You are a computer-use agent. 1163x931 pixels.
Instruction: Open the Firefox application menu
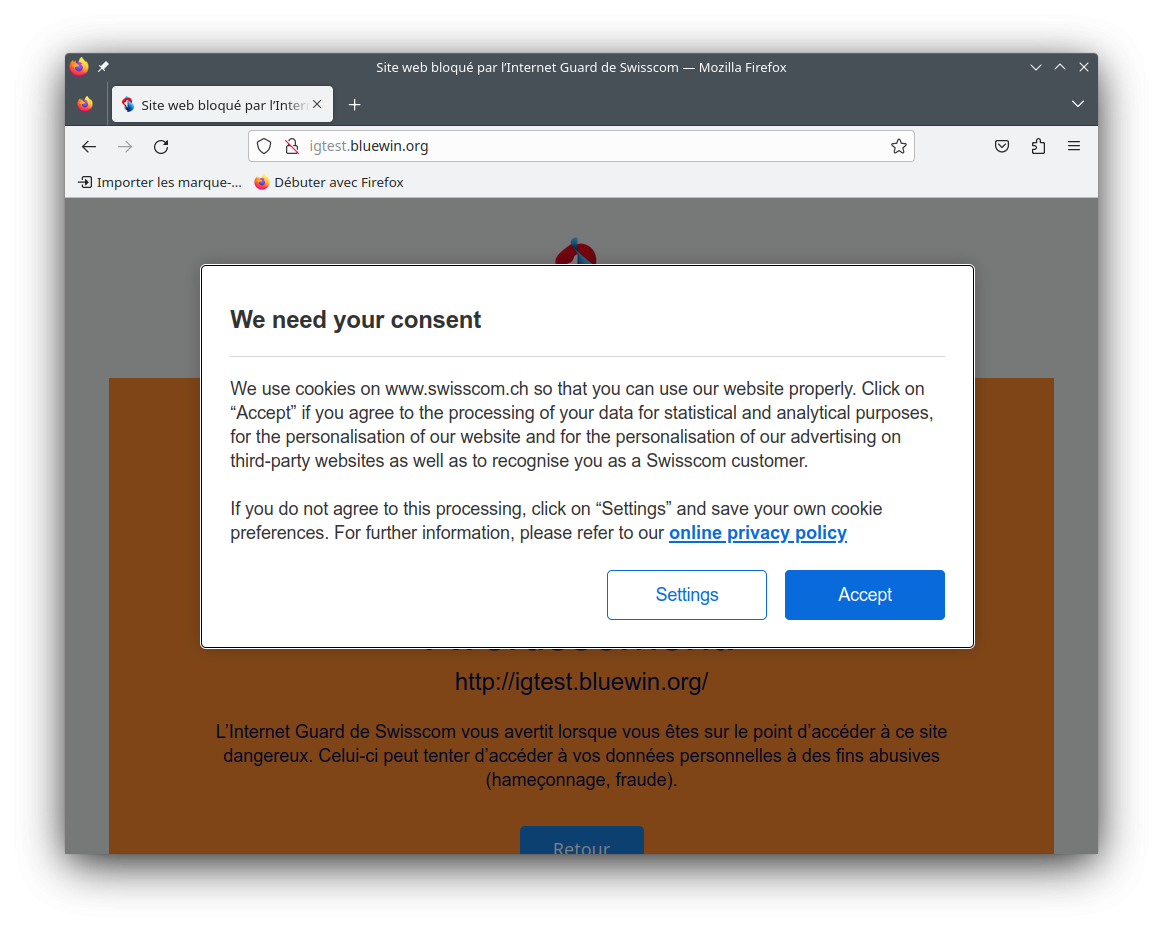coord(1074,146)
